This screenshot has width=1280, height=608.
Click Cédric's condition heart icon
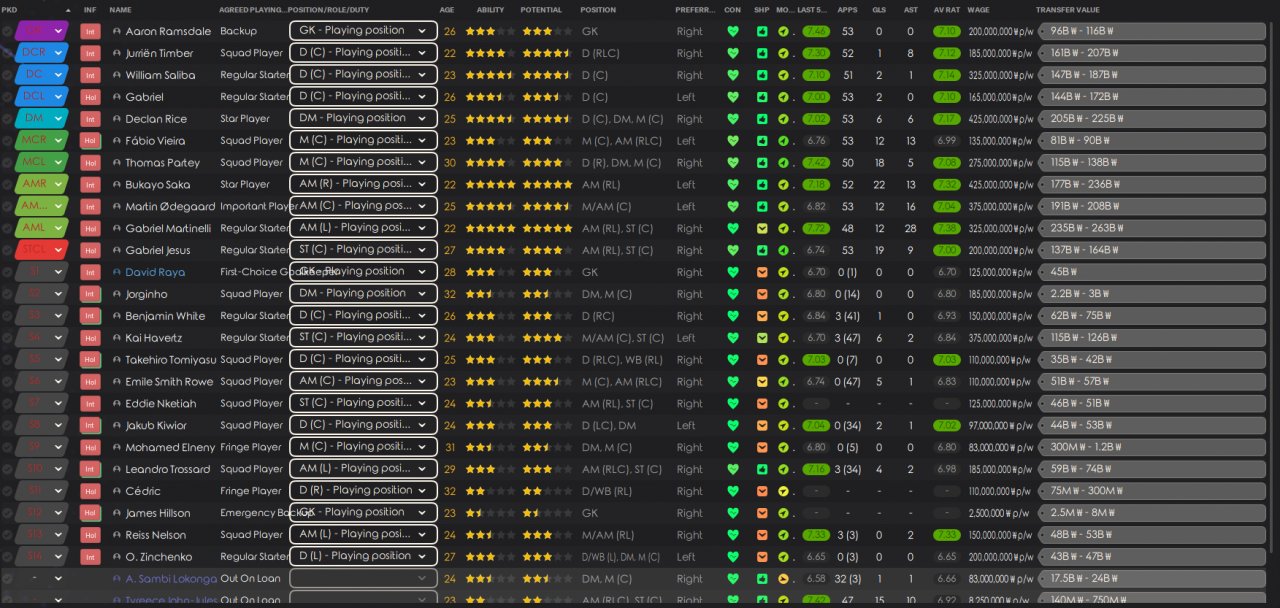coord(733,491)
